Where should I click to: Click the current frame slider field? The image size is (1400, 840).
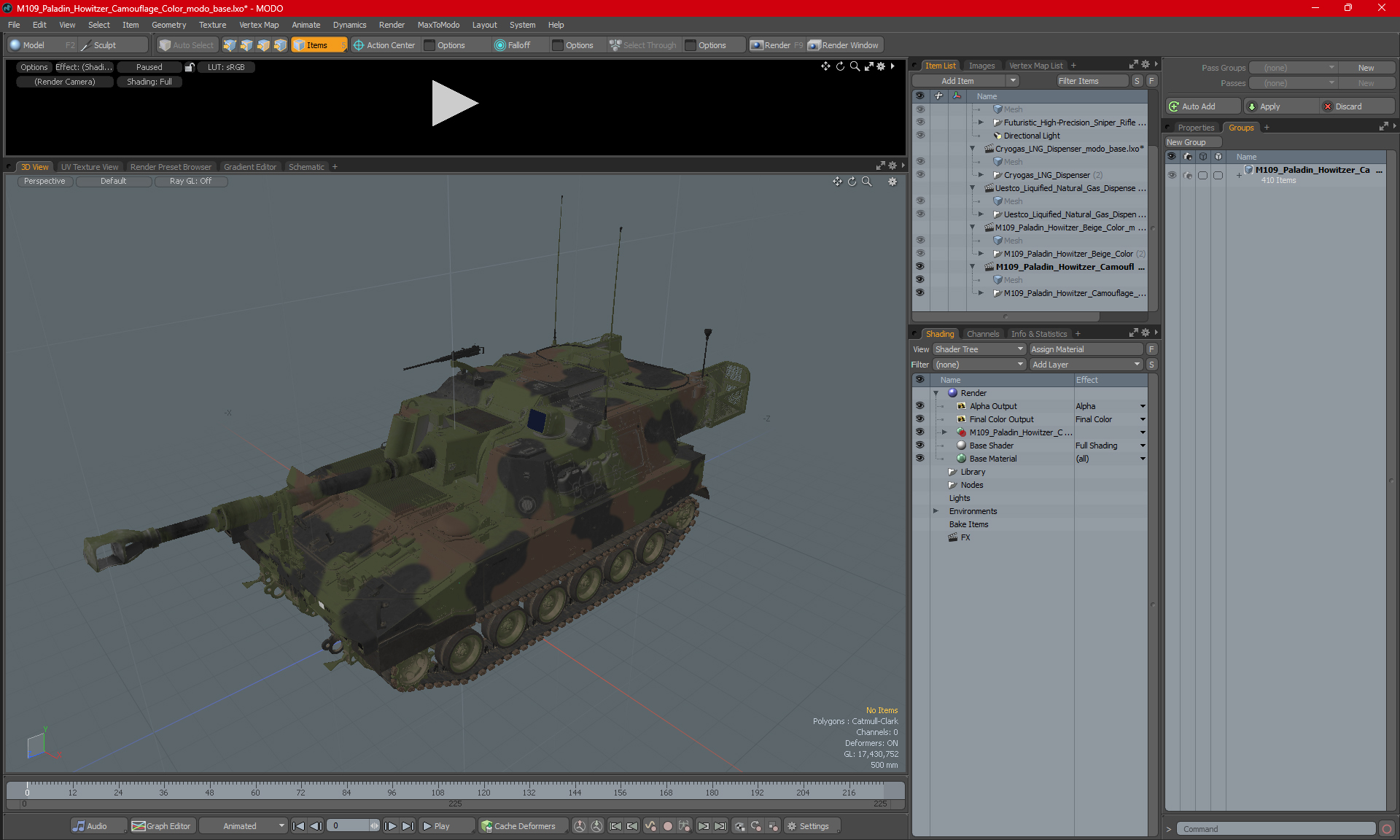click(x=353, y=826)
